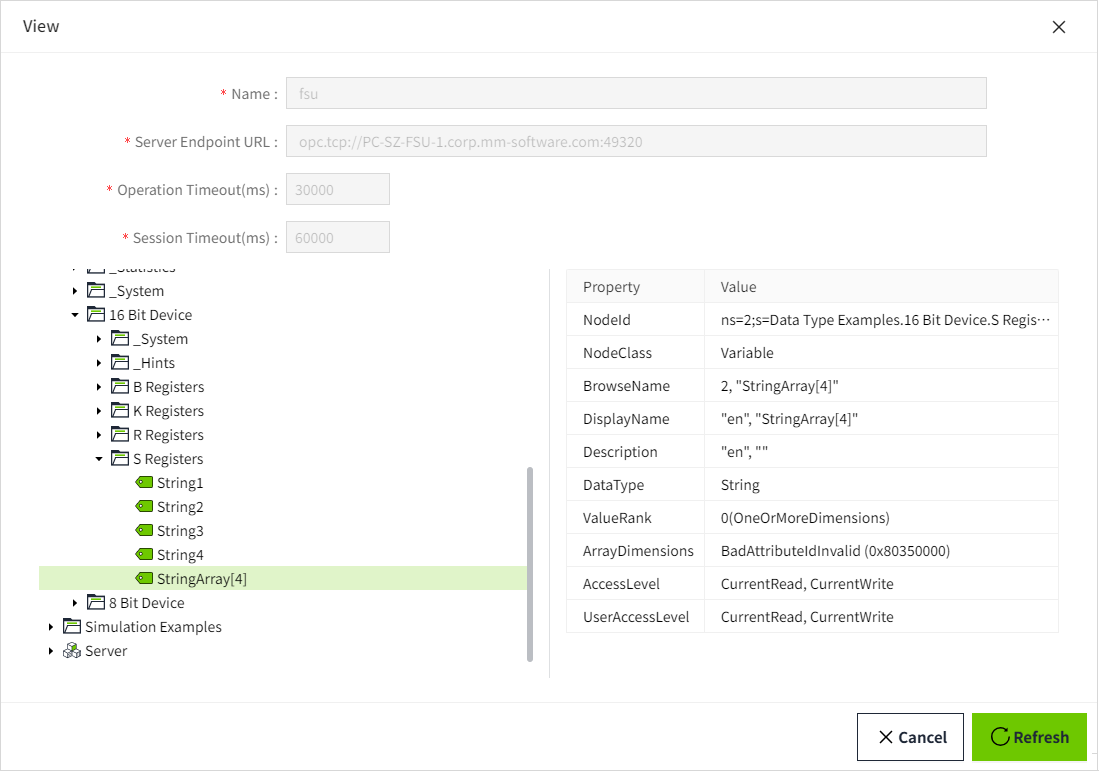This screenshot has height=771, width=1099.
Task: Click the Server Endpoint URL field
Action: coord(636,142)
